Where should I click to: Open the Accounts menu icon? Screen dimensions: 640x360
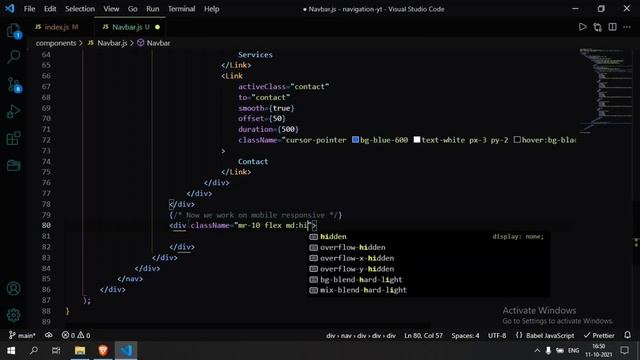[x=13, y=289]
